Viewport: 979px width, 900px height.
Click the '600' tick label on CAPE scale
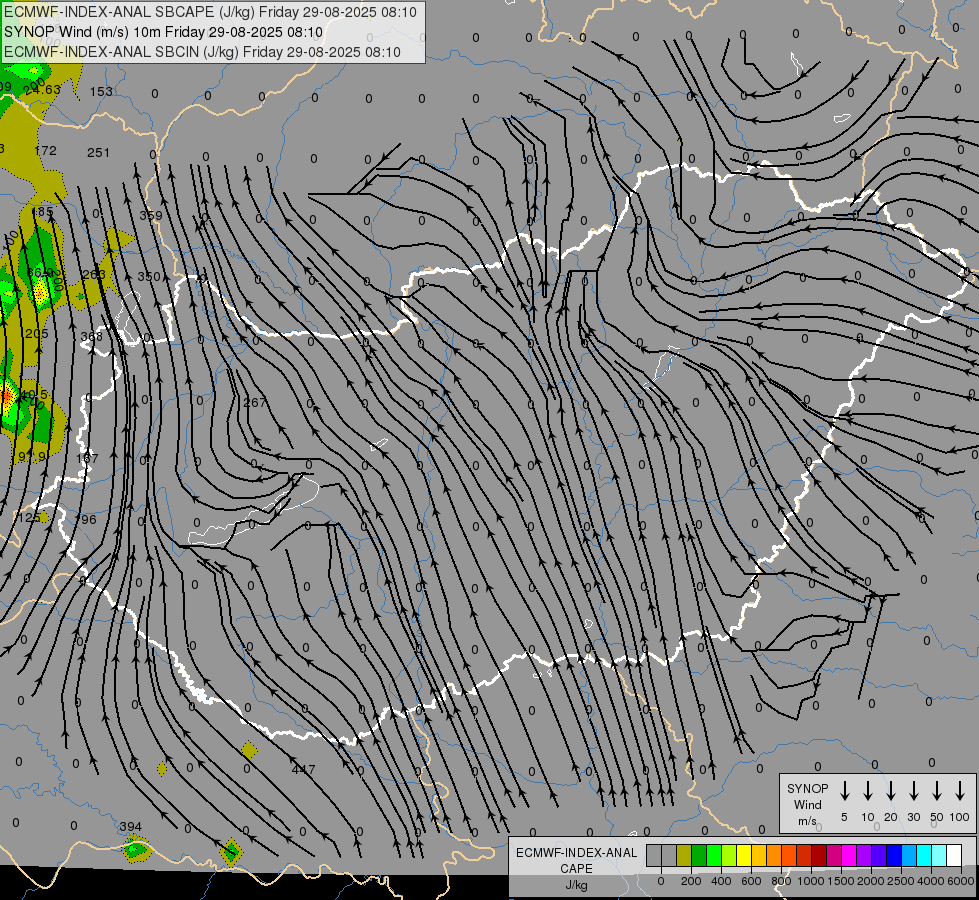(x=751, y=881)
